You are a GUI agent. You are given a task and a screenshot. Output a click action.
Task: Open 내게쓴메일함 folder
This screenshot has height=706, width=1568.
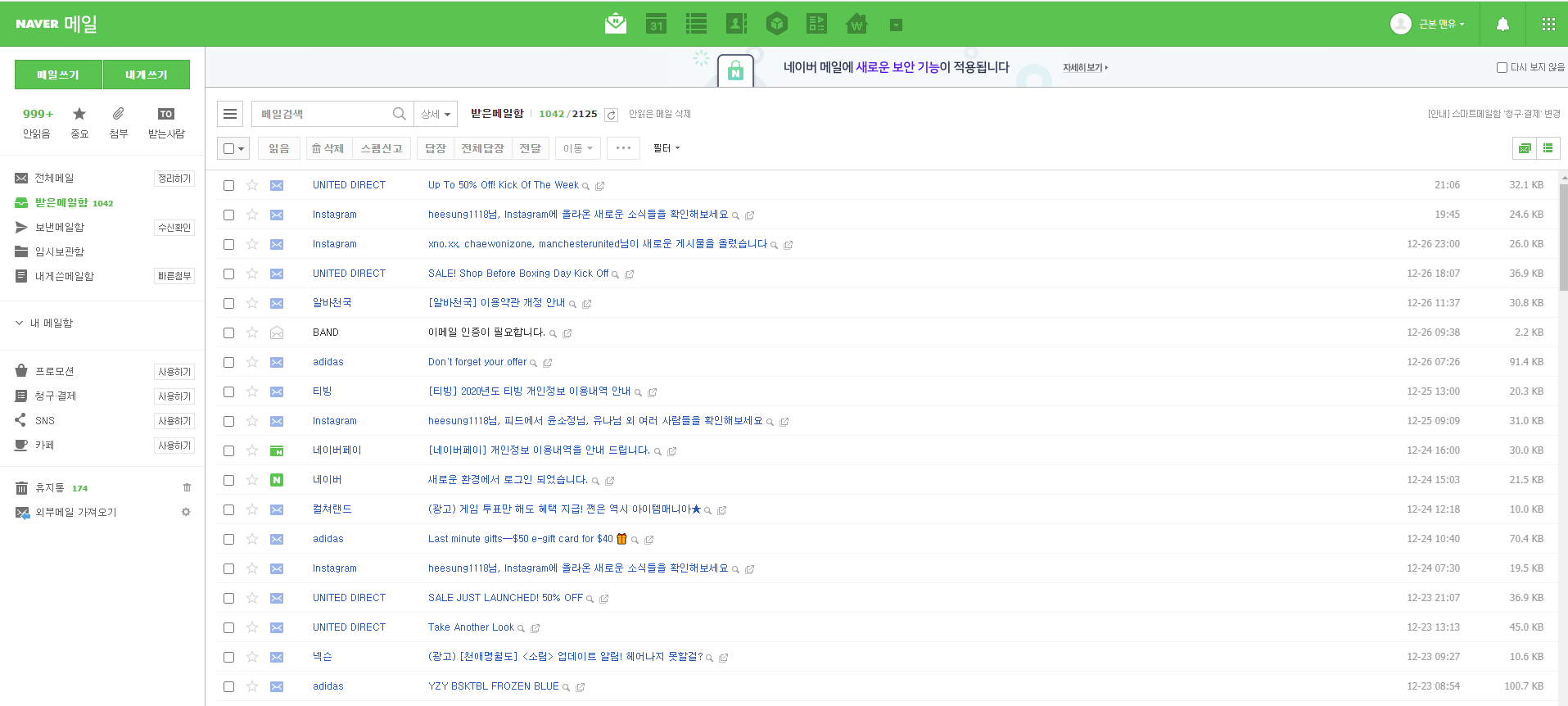click(x=64, y=276)
